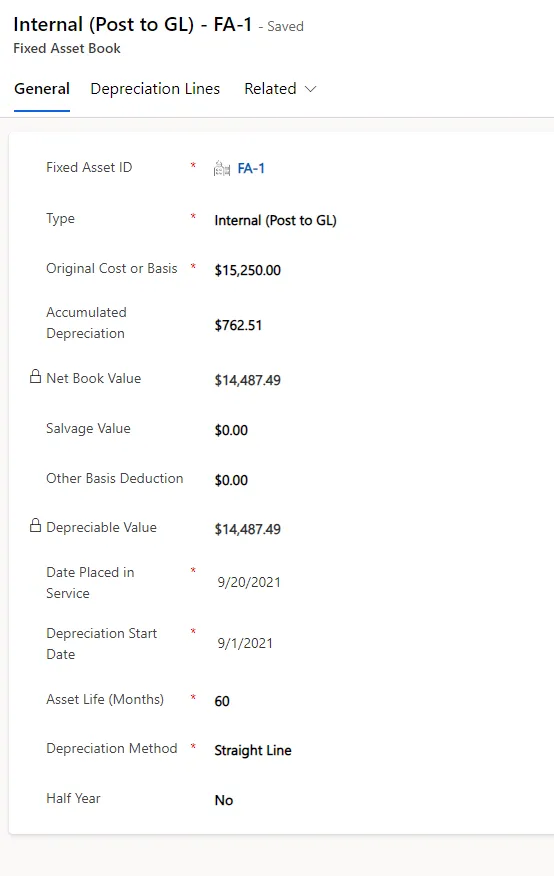Viewport: 554px width, 876px height.
Task: Switch to the Depreciation Lines tab
Action: (x=155, y=89)
